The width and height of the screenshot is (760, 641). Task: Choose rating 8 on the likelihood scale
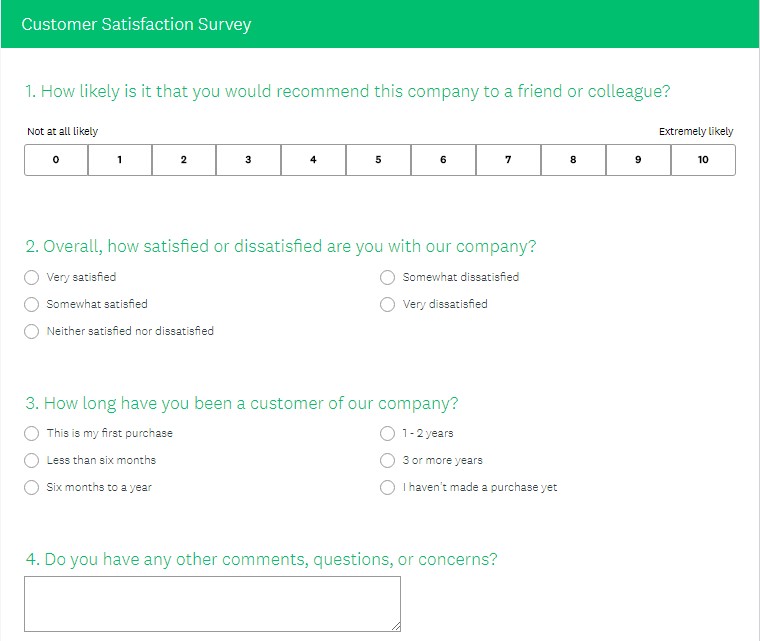coord(573,160)
